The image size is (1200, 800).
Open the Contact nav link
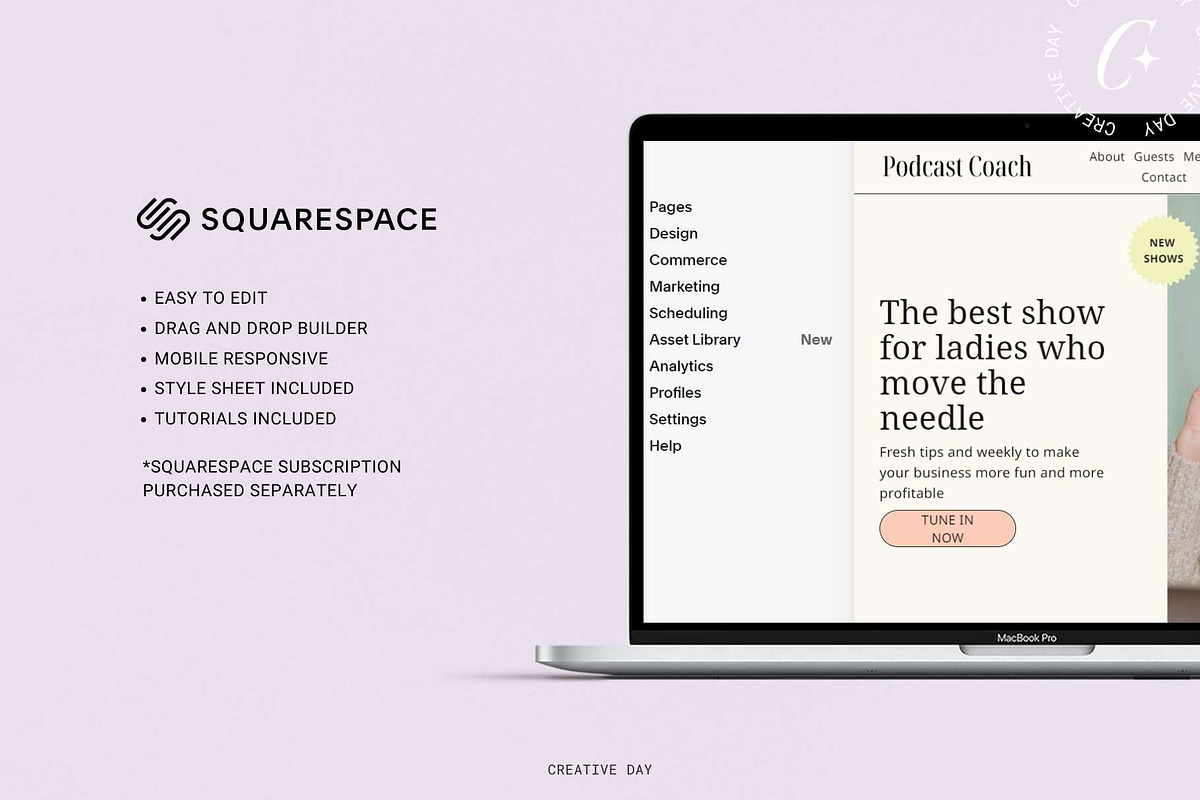pyautogui.click(x=1164, y=178)
